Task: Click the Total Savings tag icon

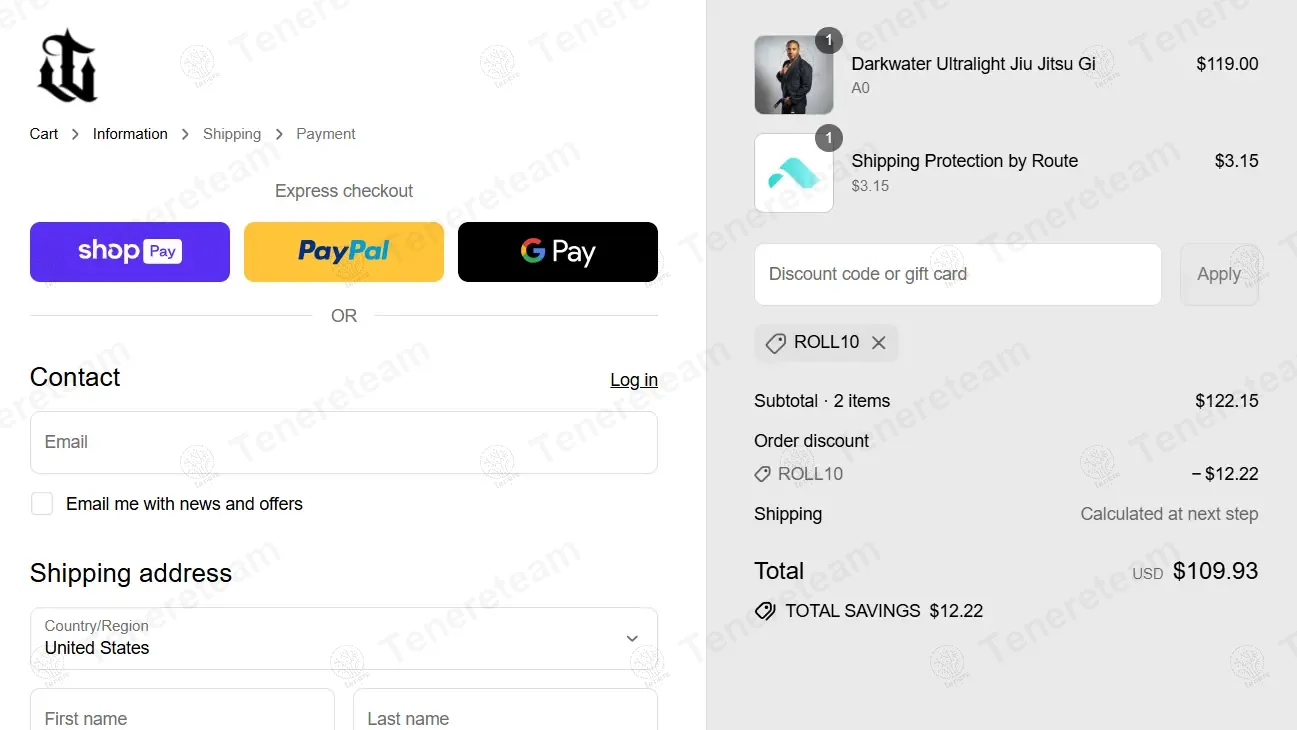Action: [765, 611]
